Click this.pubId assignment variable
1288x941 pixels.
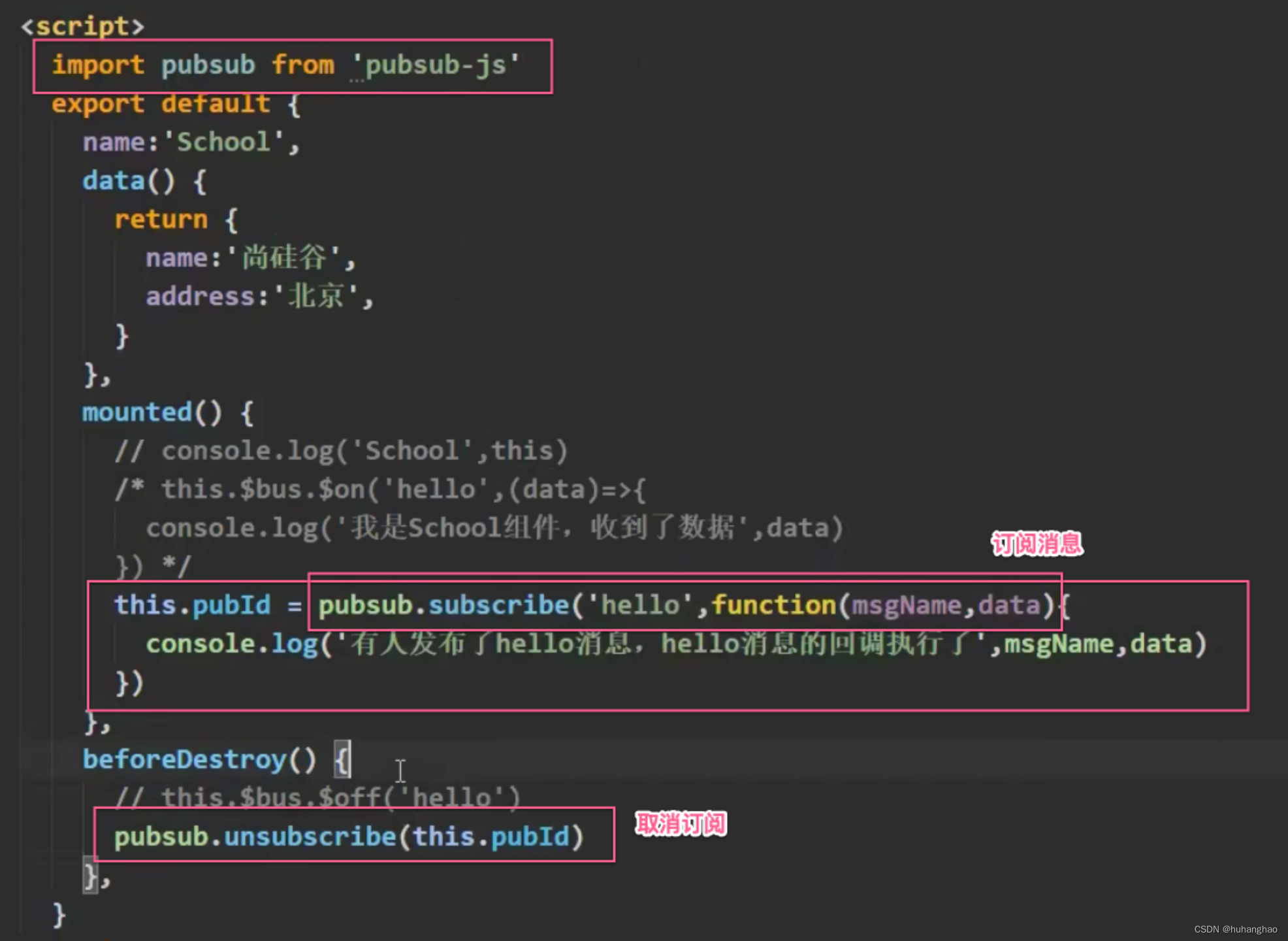(x=192, y=605)
